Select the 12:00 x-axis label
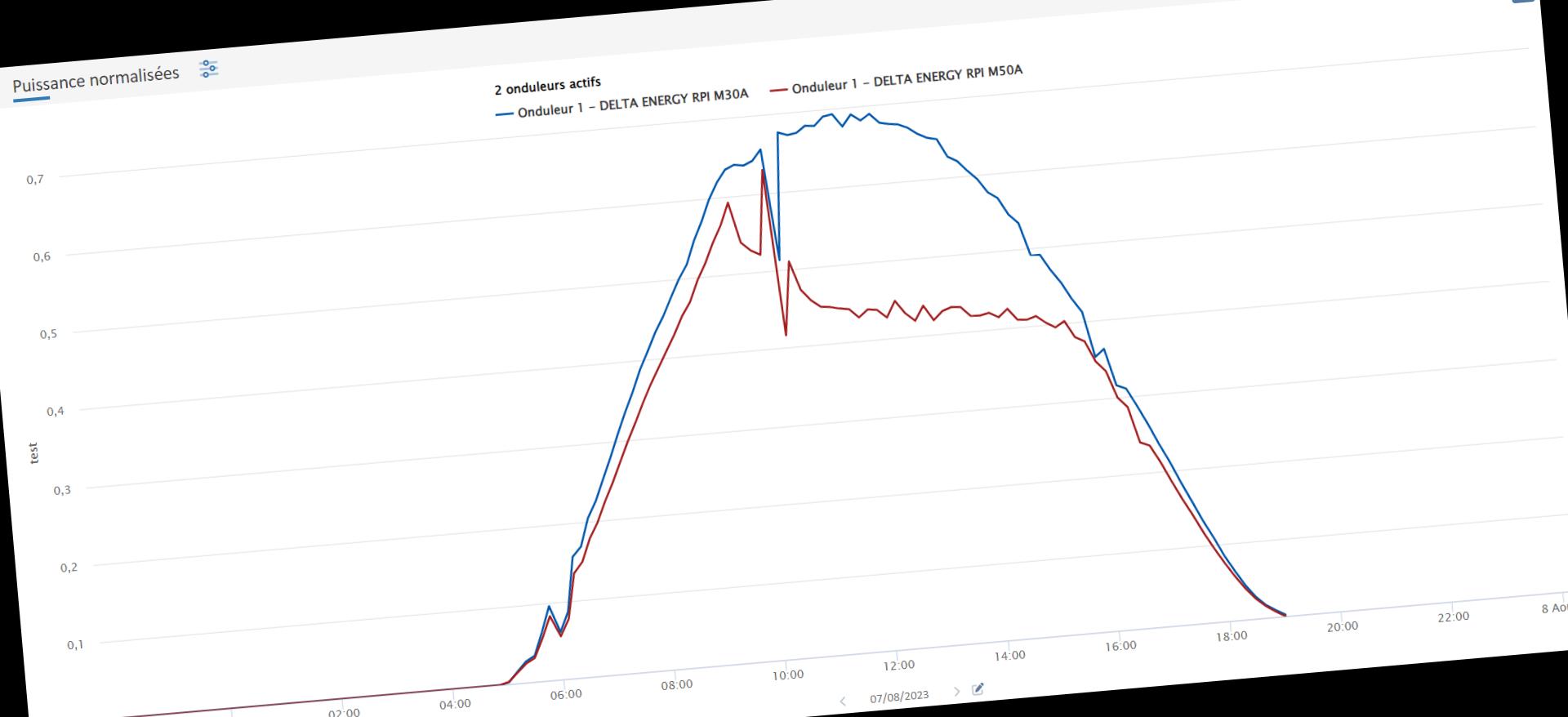This screenshot has width=1568, height=717. (x=899, y=665)
